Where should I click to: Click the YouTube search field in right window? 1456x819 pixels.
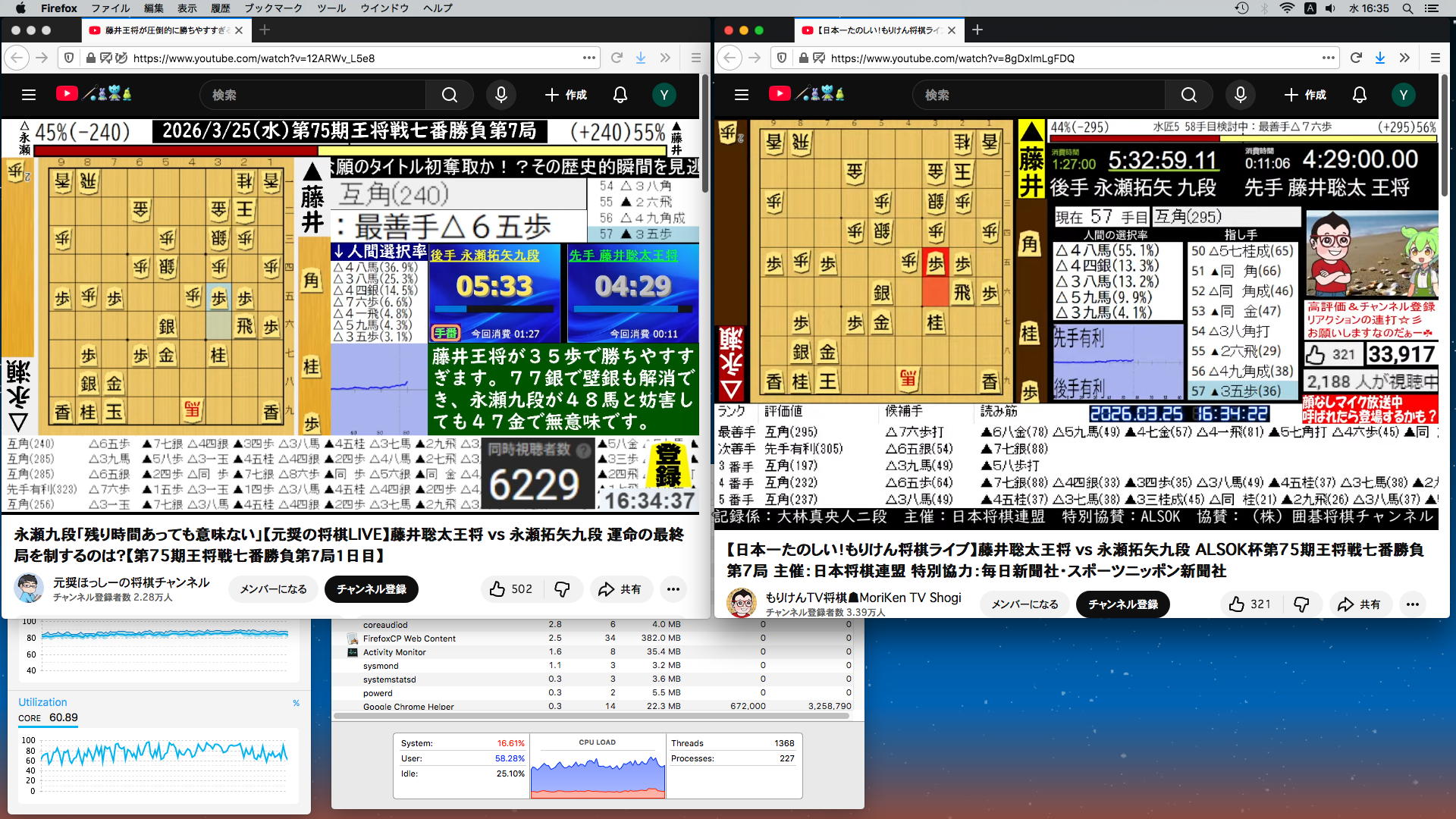1039,95
